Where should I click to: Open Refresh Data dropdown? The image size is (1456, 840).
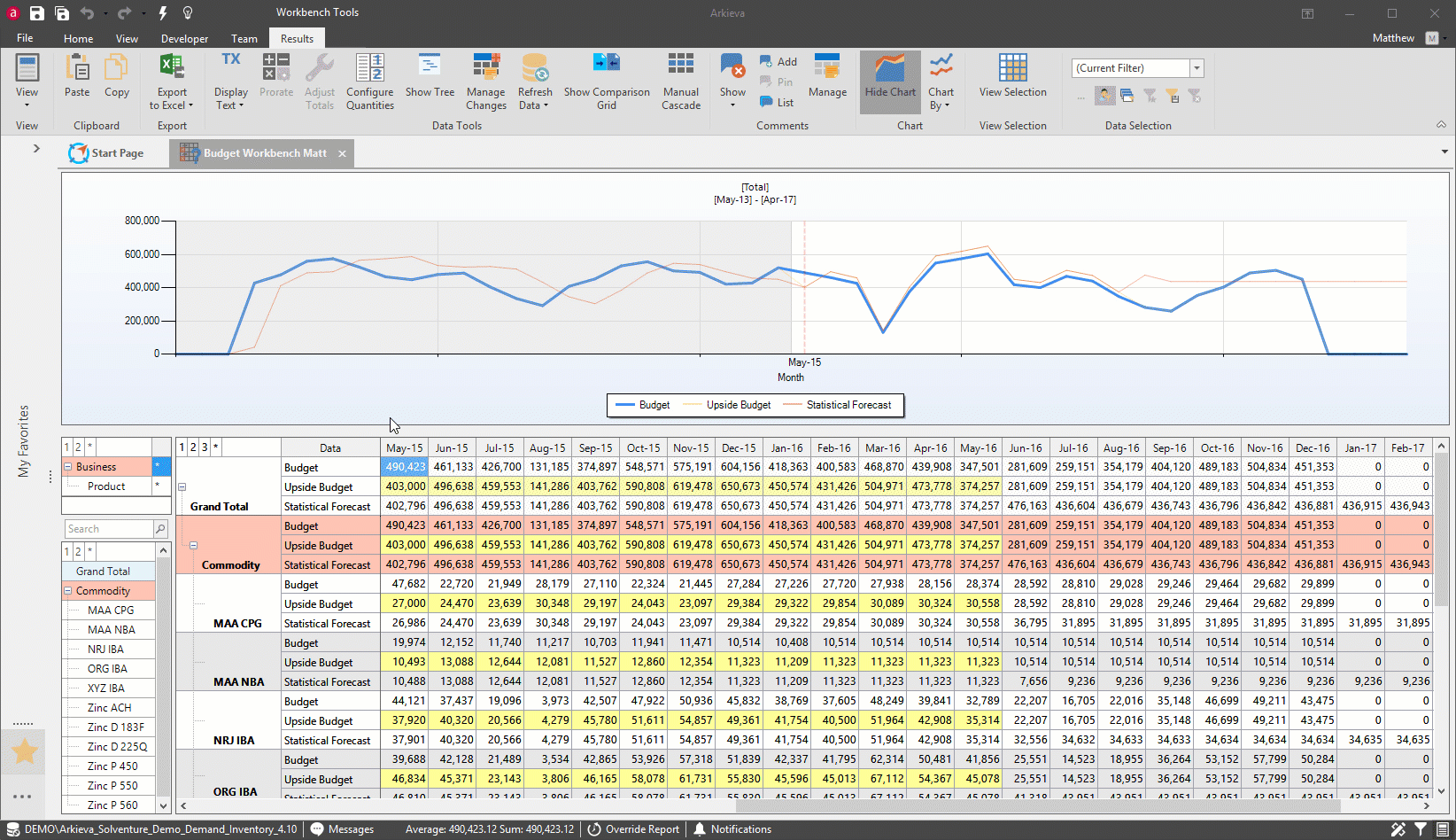click(x=535, y=82)
